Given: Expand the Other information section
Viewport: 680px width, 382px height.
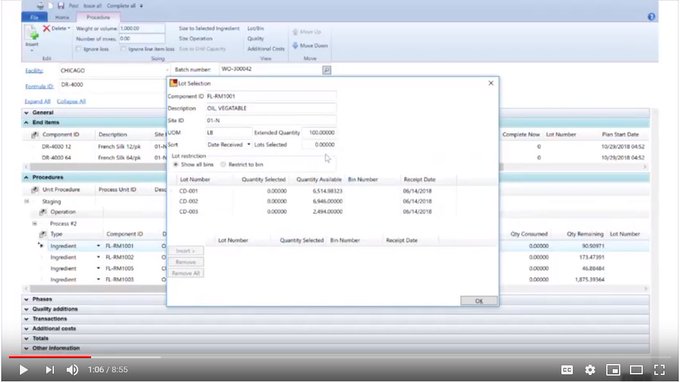Looking at the screenshot, I should click(26, 348).
